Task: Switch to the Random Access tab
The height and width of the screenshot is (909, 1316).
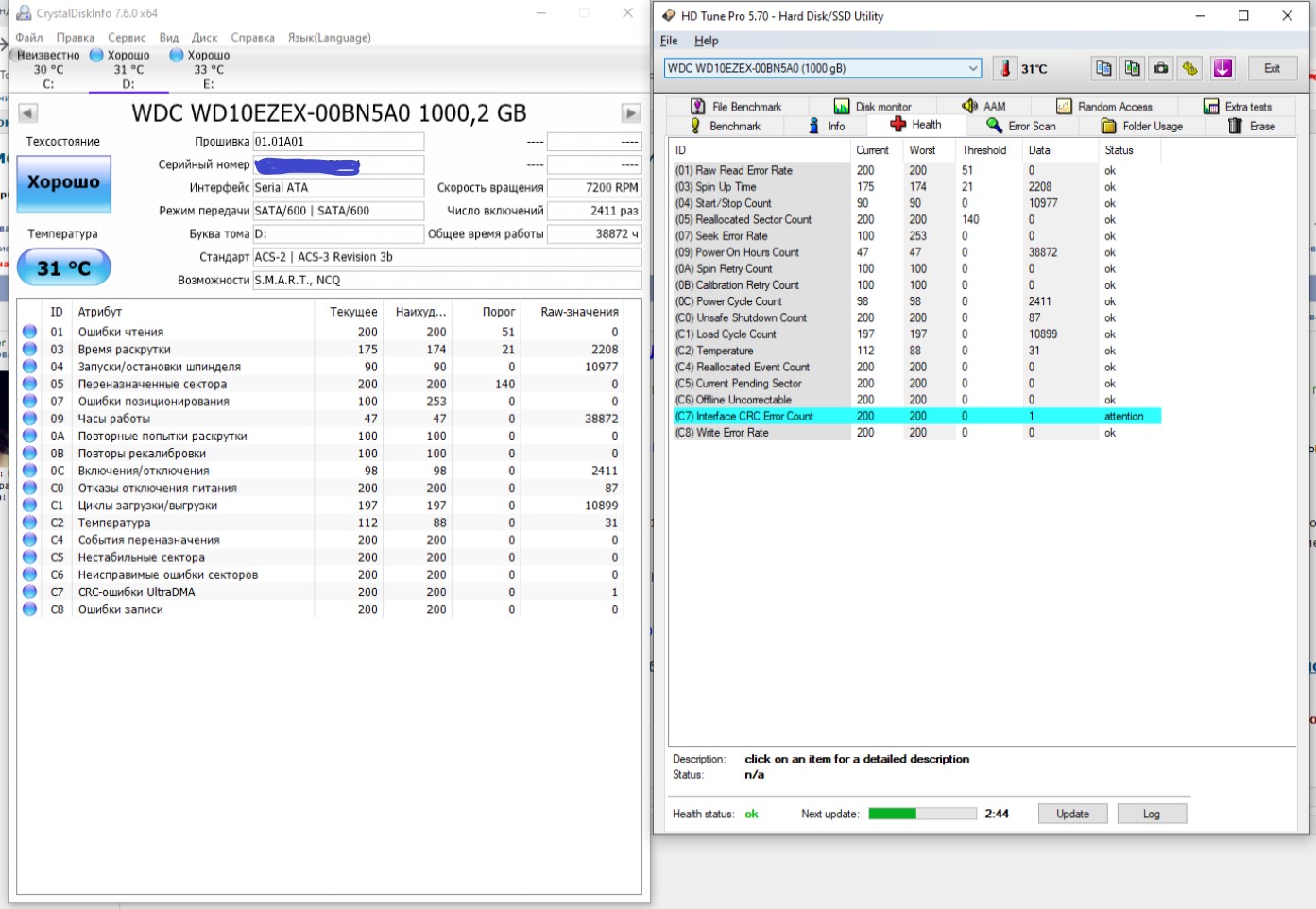Action: point(1103,106)
